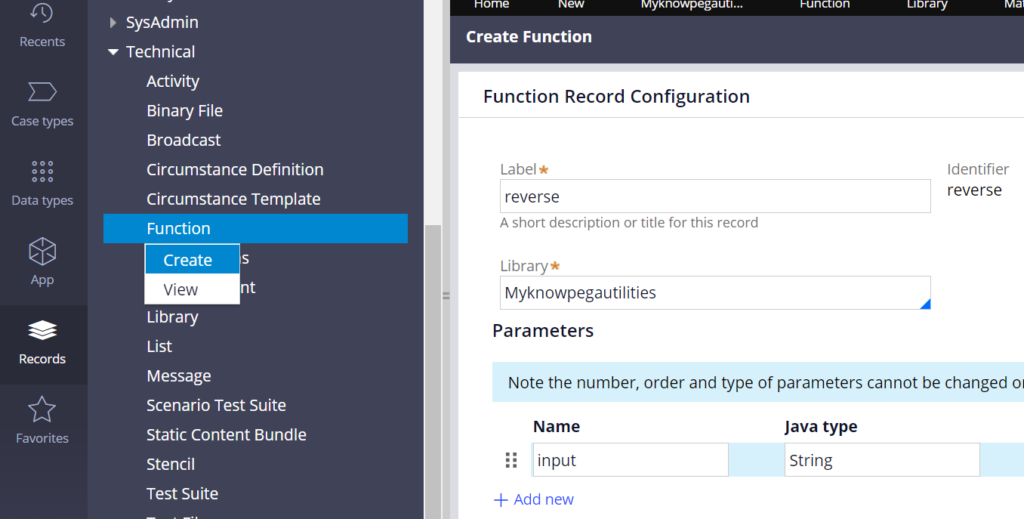Open the Recents panel icon
The width and height of the screenshot is (1024, 519).
point(42,12)
